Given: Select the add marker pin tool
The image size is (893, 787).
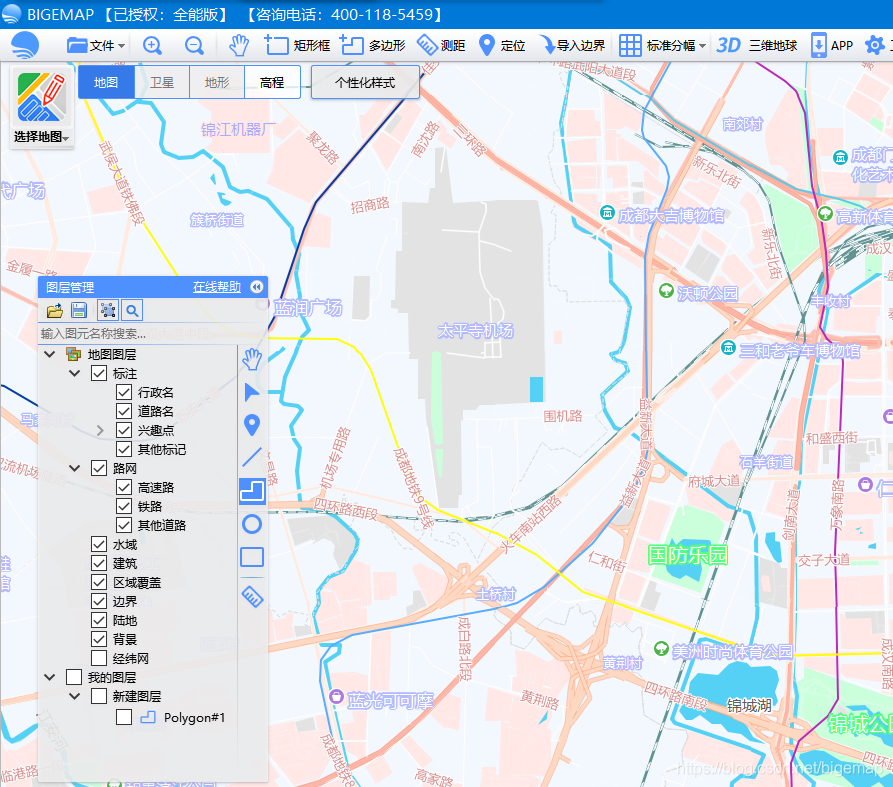Looking at the screenshot, I should click(x=252, y=425).
